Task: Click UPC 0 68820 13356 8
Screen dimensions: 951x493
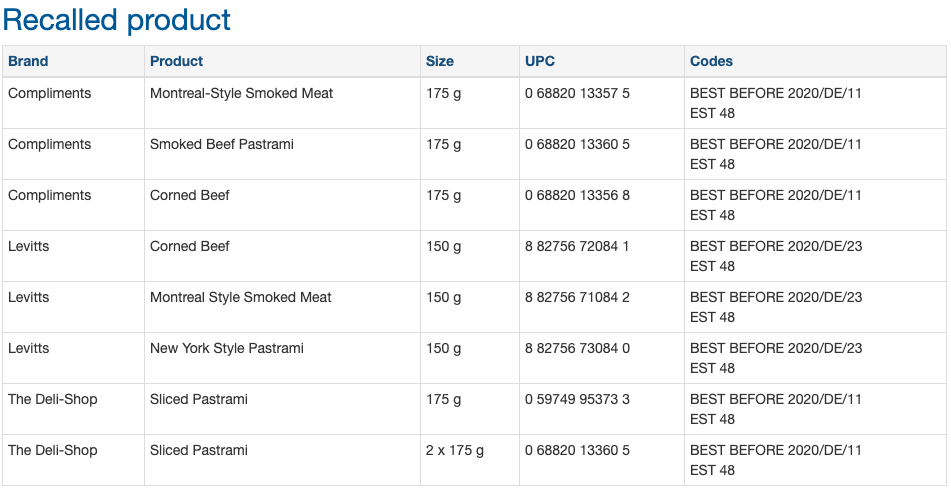Action: point(577,195)
